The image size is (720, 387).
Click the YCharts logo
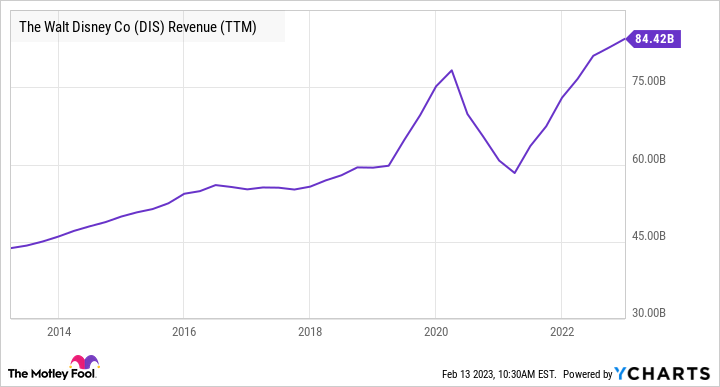click(x=663, y=374)
